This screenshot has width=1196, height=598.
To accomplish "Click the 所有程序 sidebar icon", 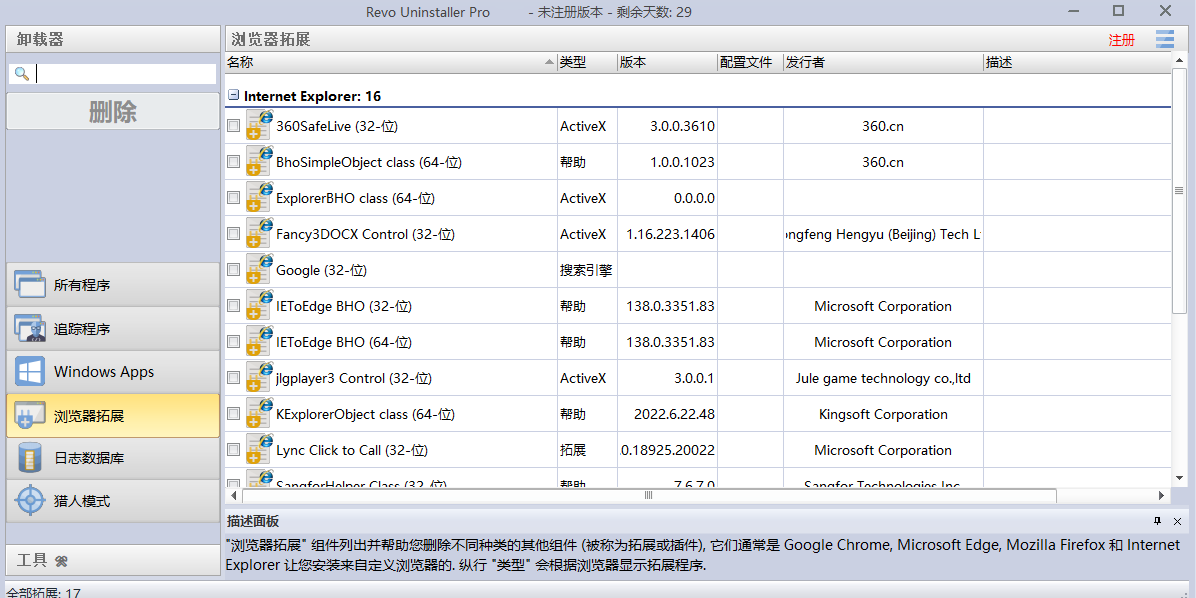I will pyautogui.click(x=30, y=285).
